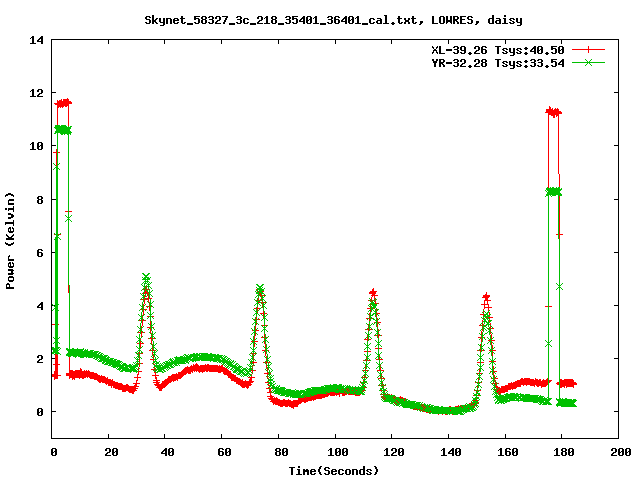Click the red peak top near 153 seconds
This screenshot has height=480, width=640.
(x=486, y=297)
